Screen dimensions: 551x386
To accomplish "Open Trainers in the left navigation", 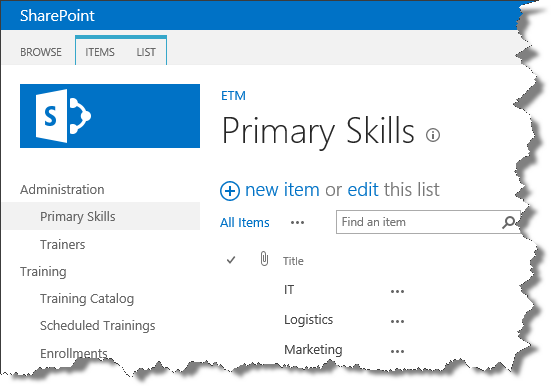I will [63, 244].
